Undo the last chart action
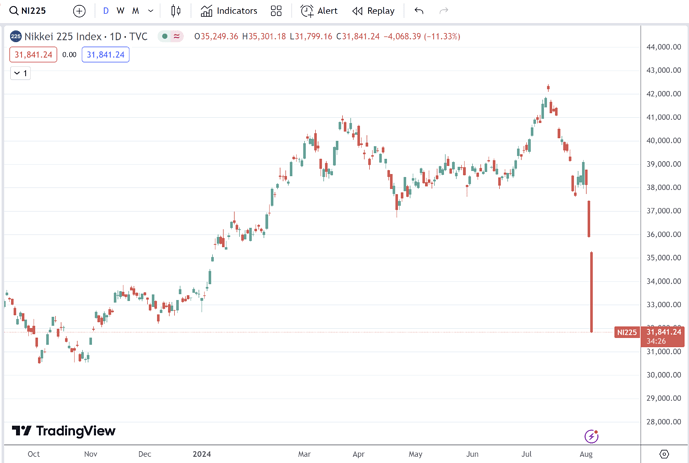689x463 pixels. click(x=419, y=11)
